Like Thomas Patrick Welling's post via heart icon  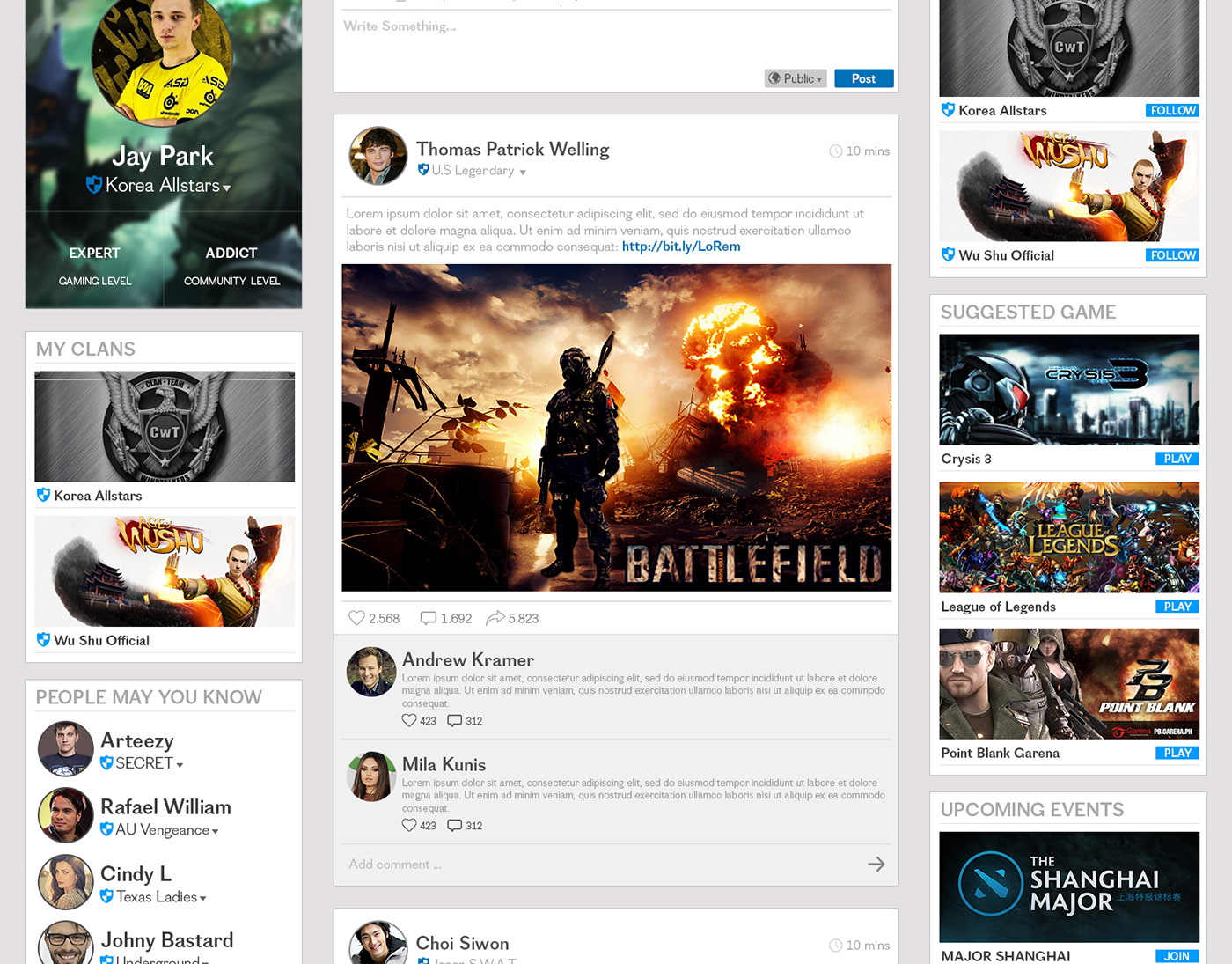[x=356, y=618]
